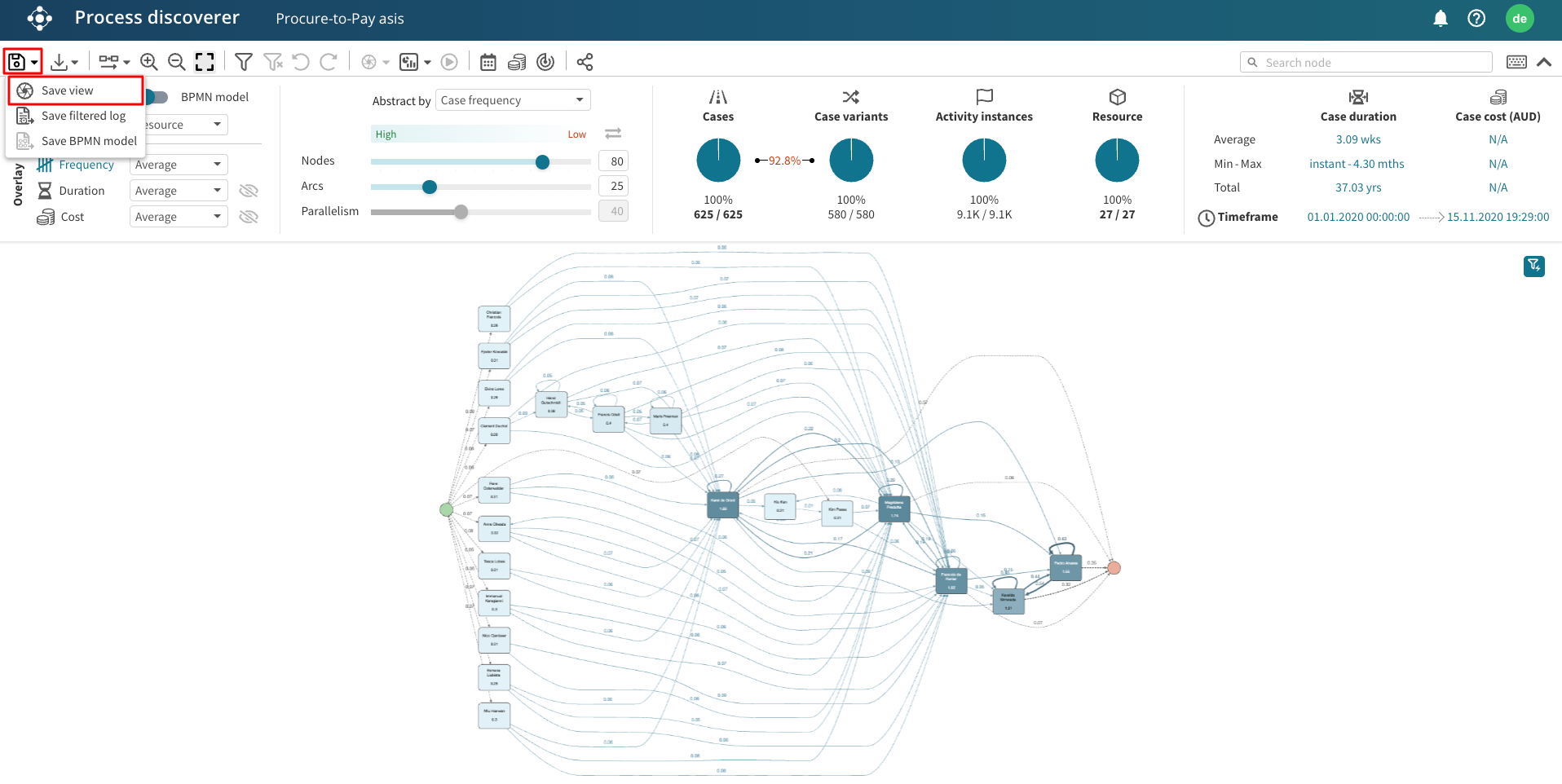
Task: Click the zoom in magnifier icon
Action: (x=148, y=62)
